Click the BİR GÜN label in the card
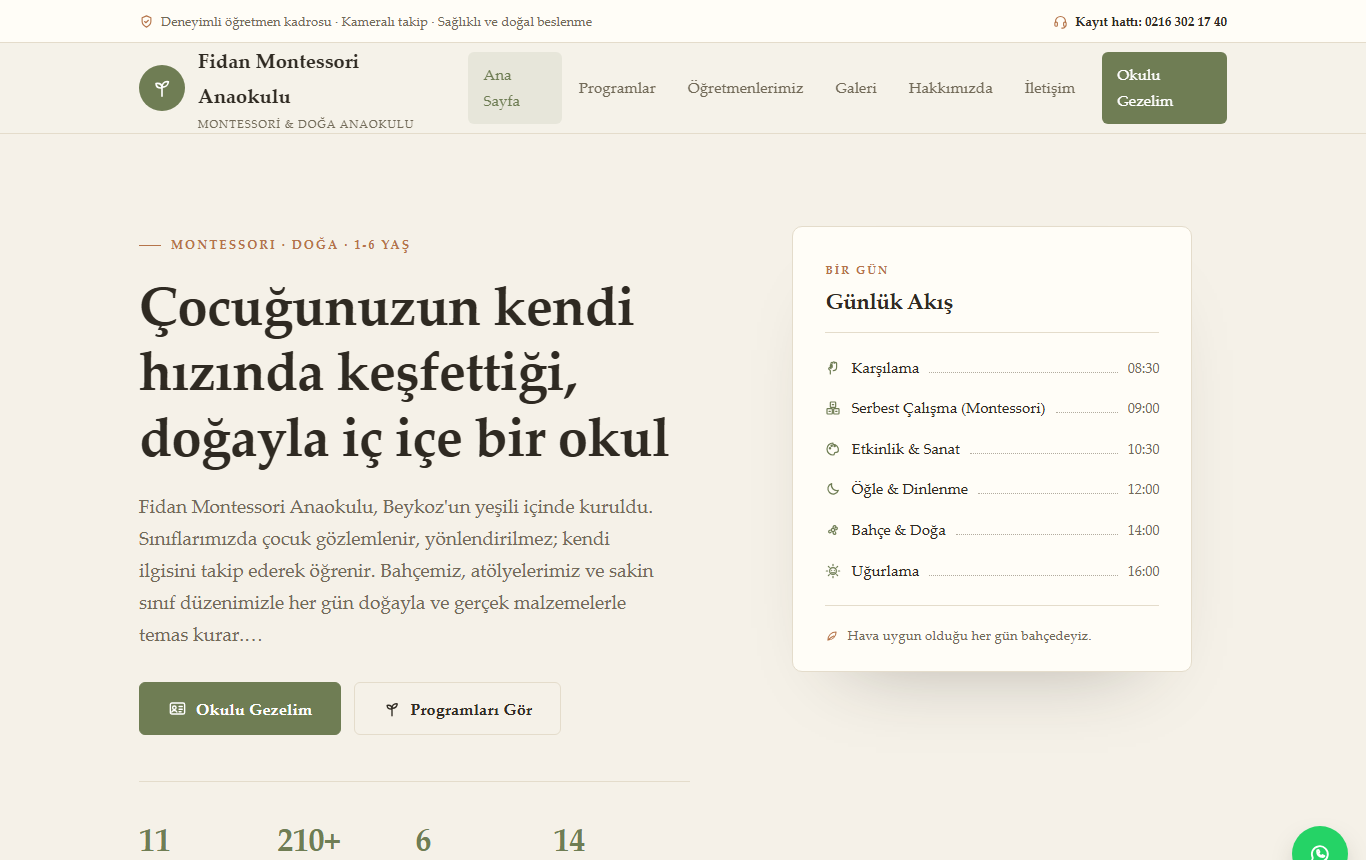 click(x=857, y=270)
